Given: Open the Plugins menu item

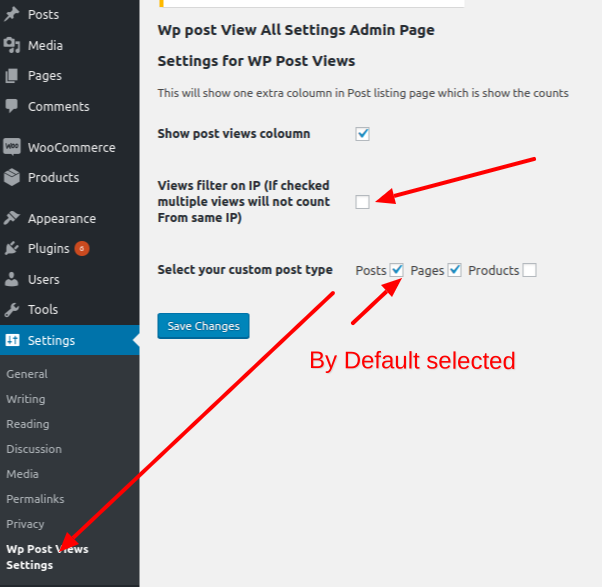Looking at the screenshot, I should 48,248.
